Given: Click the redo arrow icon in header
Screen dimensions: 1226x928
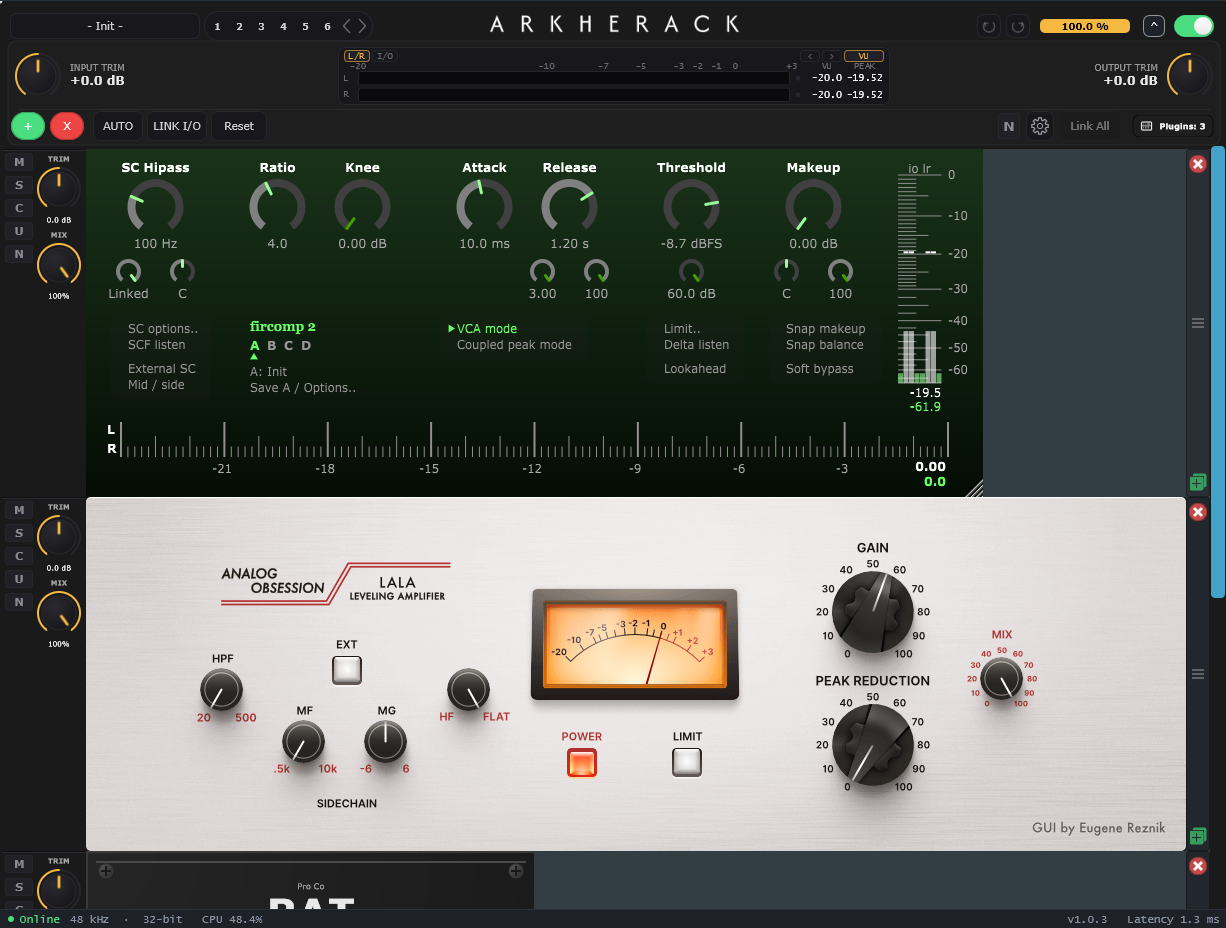Looking at the screenshot, I should point(1017,26).
